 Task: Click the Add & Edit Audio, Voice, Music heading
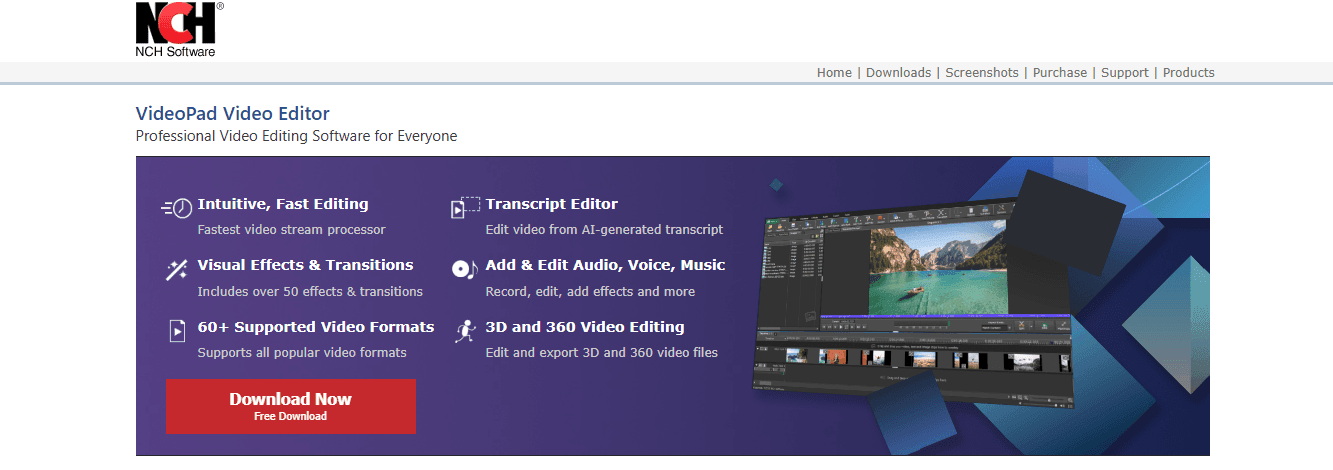point(606,265)
